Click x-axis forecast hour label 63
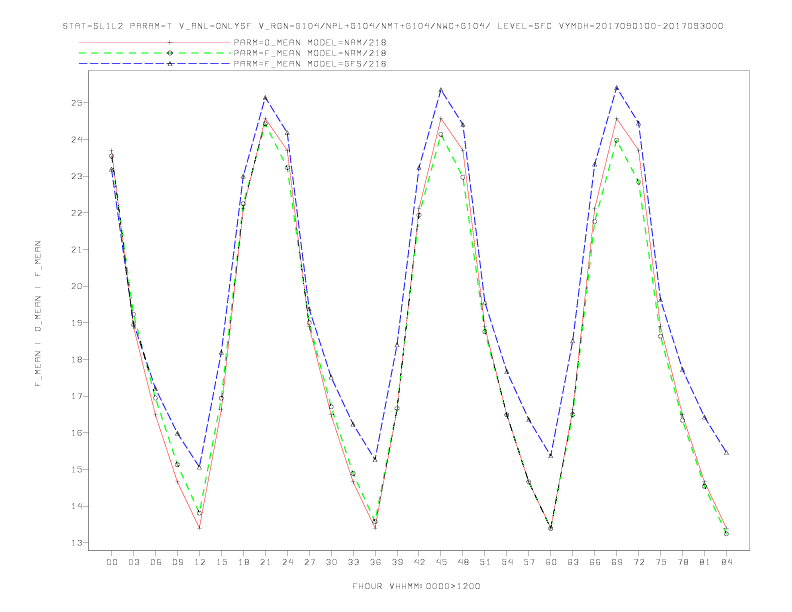Screen dimensions: 792x612 coord(573,562)
